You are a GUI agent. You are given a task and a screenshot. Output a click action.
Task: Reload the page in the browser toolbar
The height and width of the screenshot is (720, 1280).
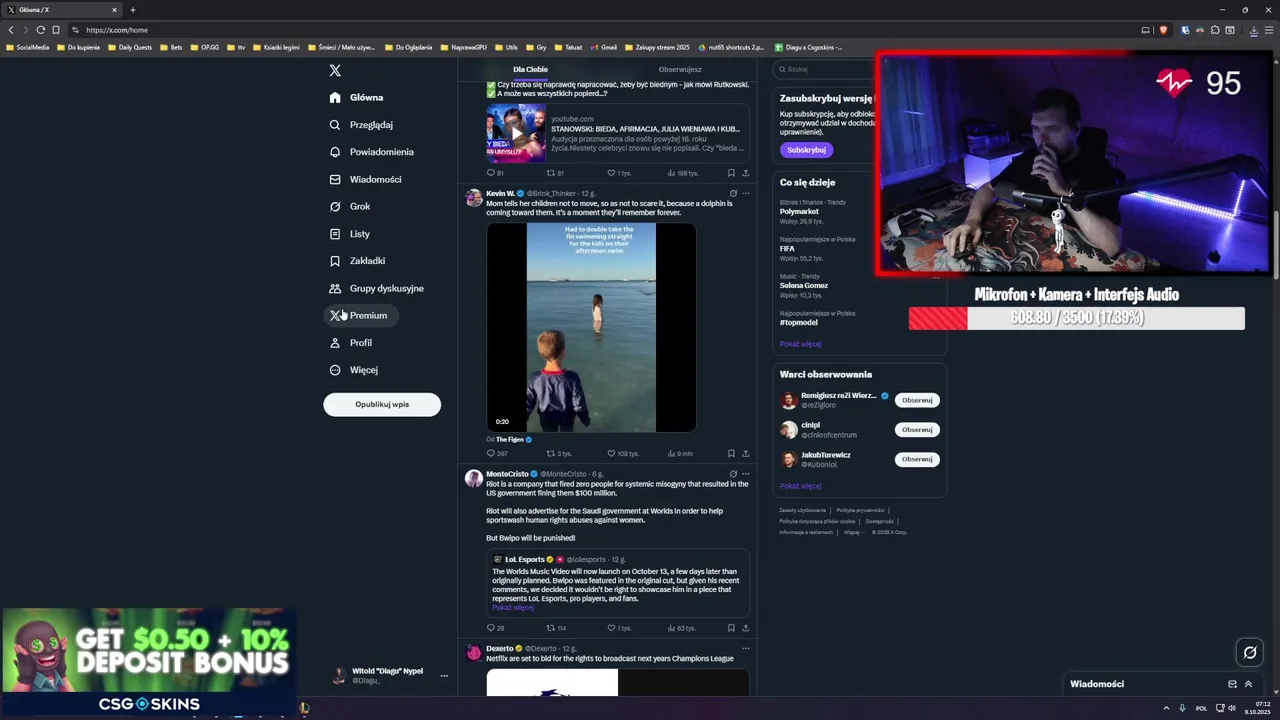click(x=40, y=30)
